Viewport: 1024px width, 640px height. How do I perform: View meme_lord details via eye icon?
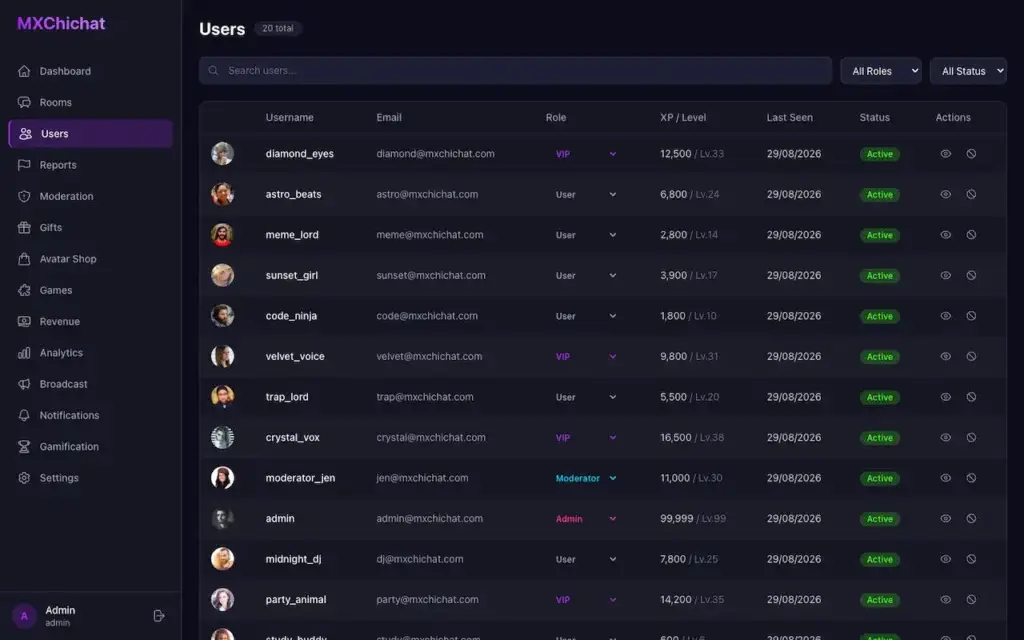click(945, 235)
